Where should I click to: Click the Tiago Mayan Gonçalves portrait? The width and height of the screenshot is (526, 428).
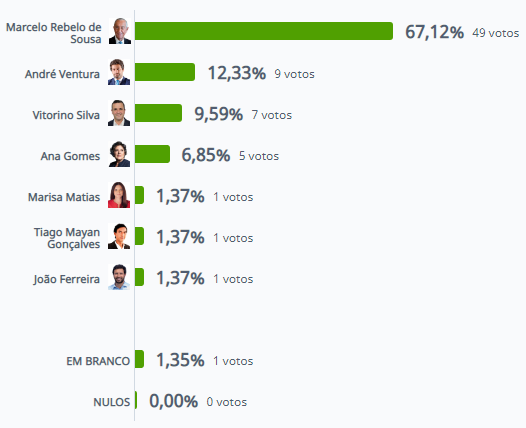[x=119, y=236]
